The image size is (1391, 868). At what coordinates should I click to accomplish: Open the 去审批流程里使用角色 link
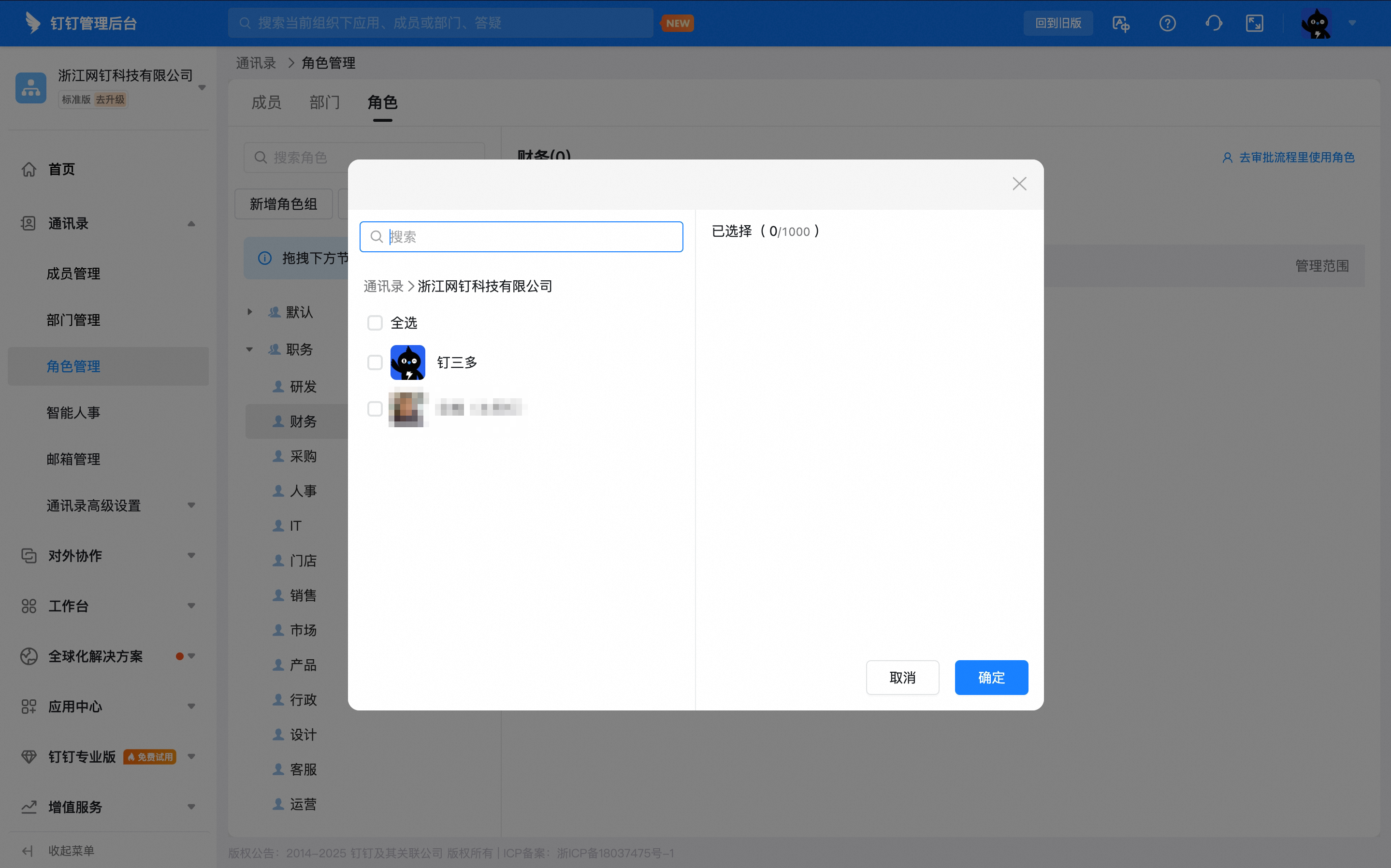[x=1288, y=157]
